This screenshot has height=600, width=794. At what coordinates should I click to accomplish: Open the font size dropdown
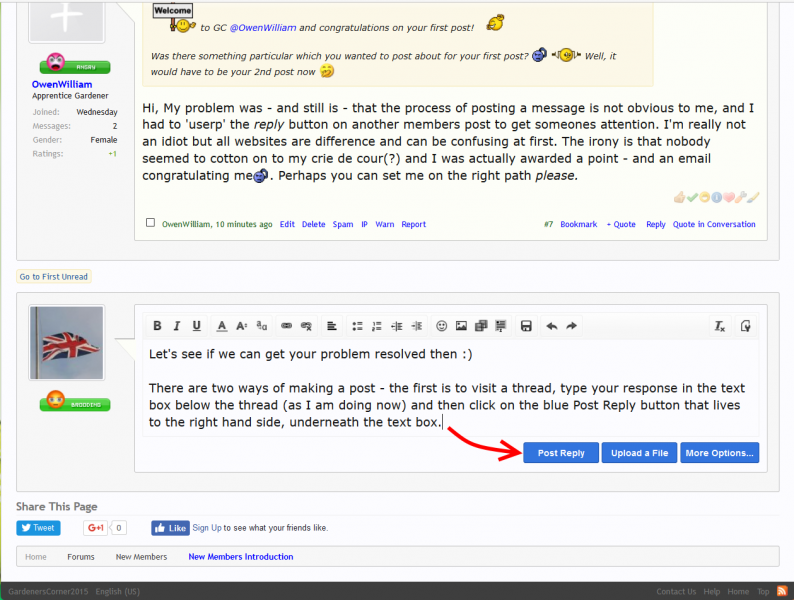pos(241,326)
